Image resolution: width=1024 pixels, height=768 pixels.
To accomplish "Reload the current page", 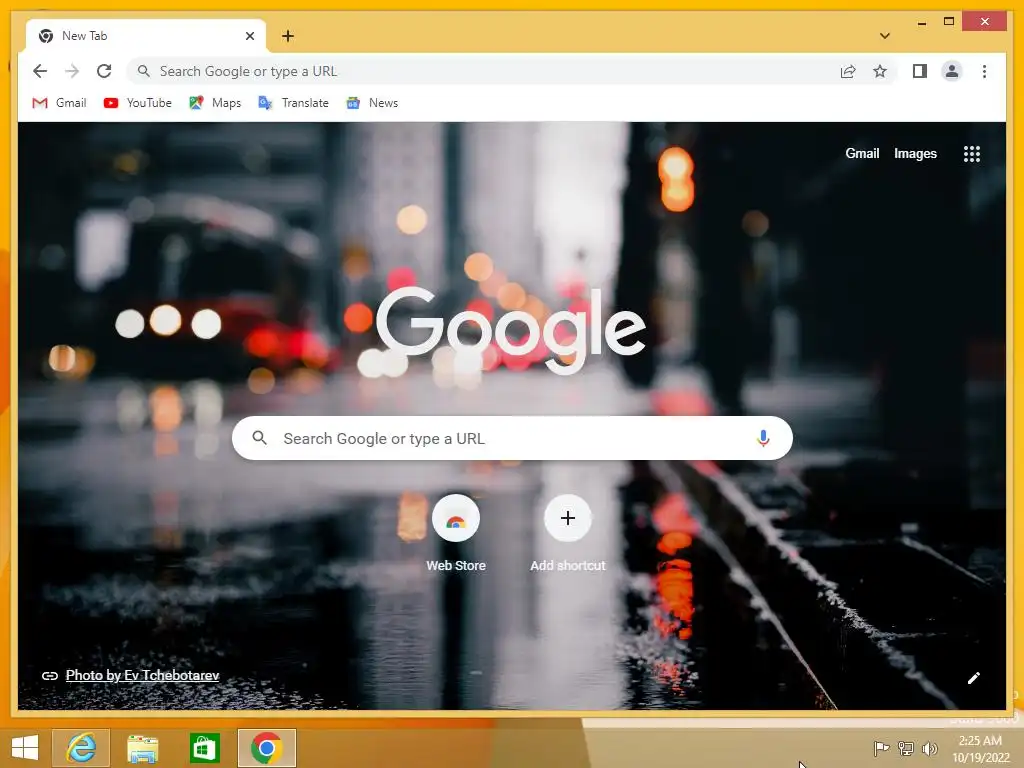I will point(104,71).
